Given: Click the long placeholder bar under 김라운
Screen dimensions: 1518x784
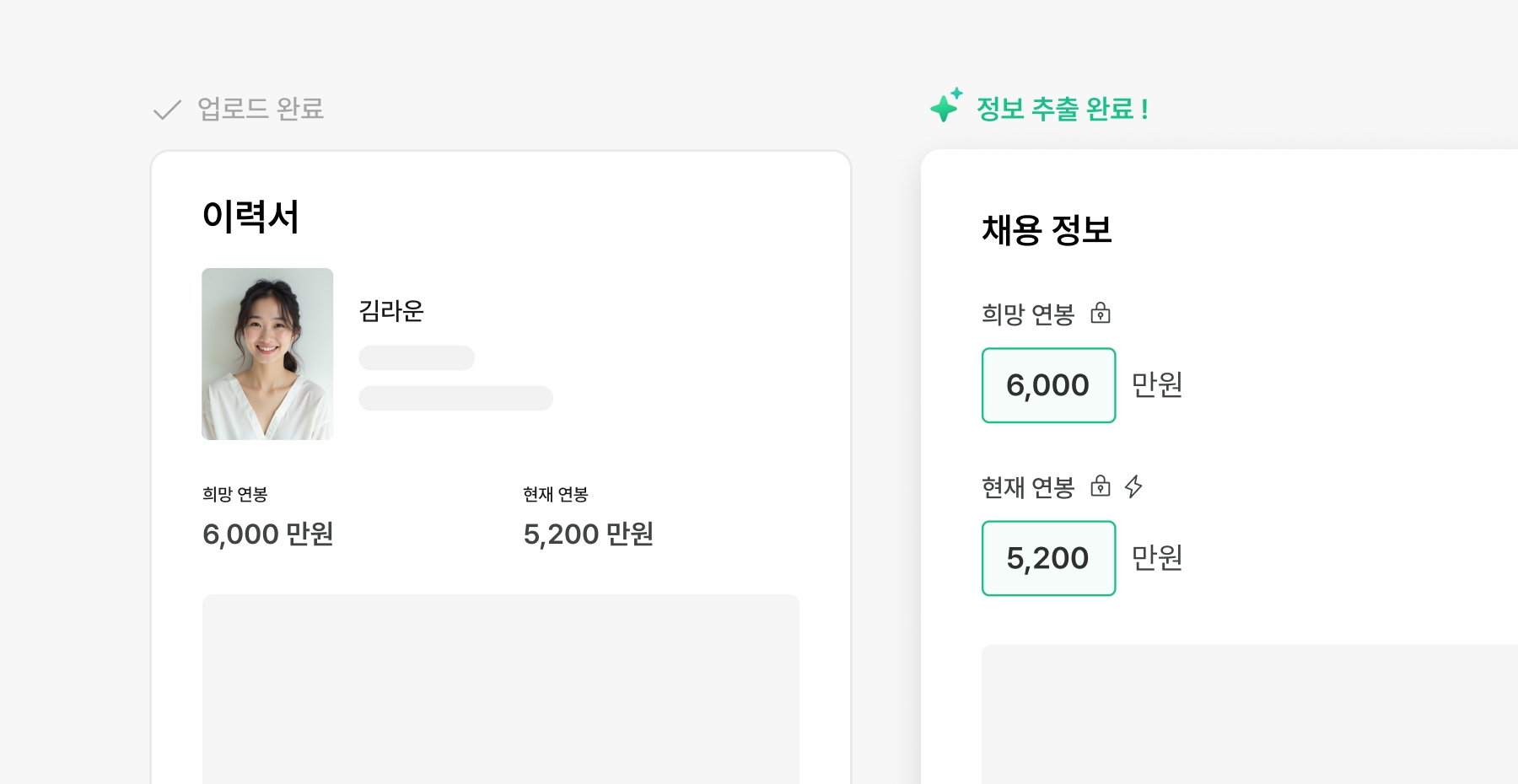Looking at the screenshot, I should (x=455, y=398).
